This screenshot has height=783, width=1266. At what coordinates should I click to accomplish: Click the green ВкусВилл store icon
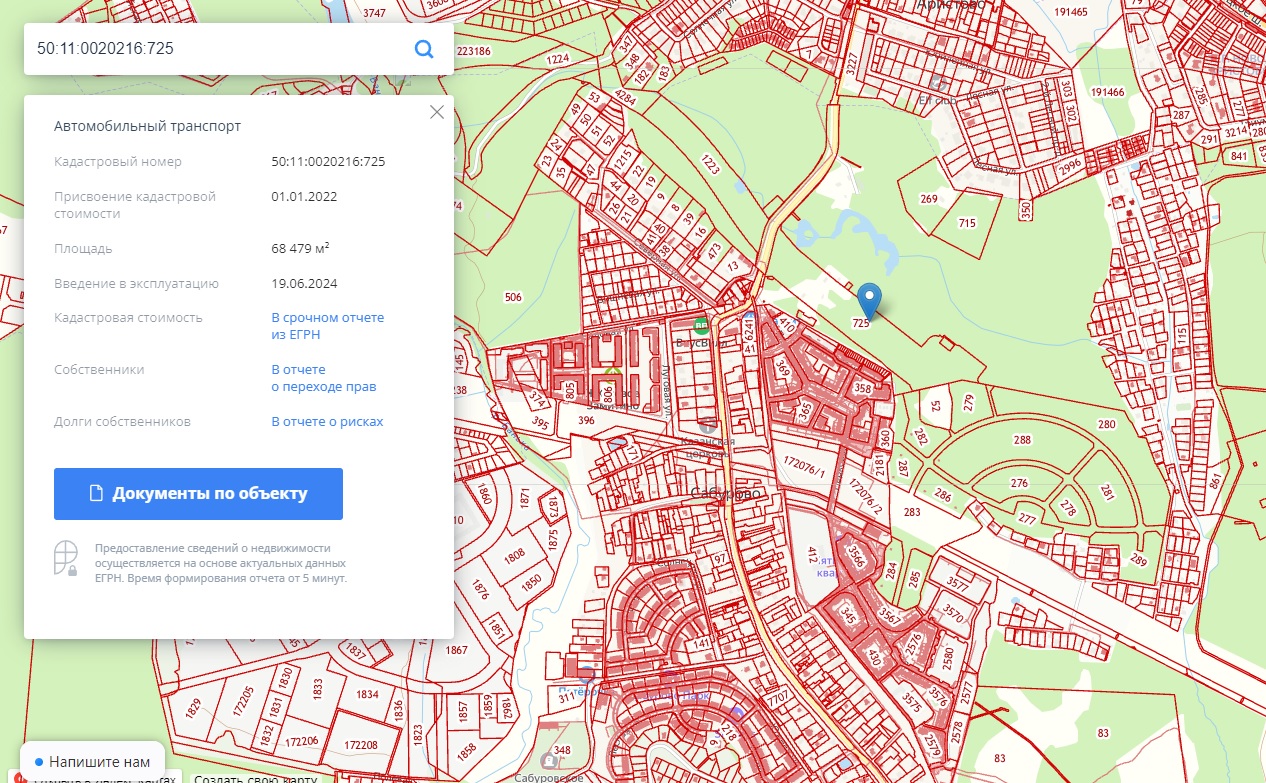point(701,325)
